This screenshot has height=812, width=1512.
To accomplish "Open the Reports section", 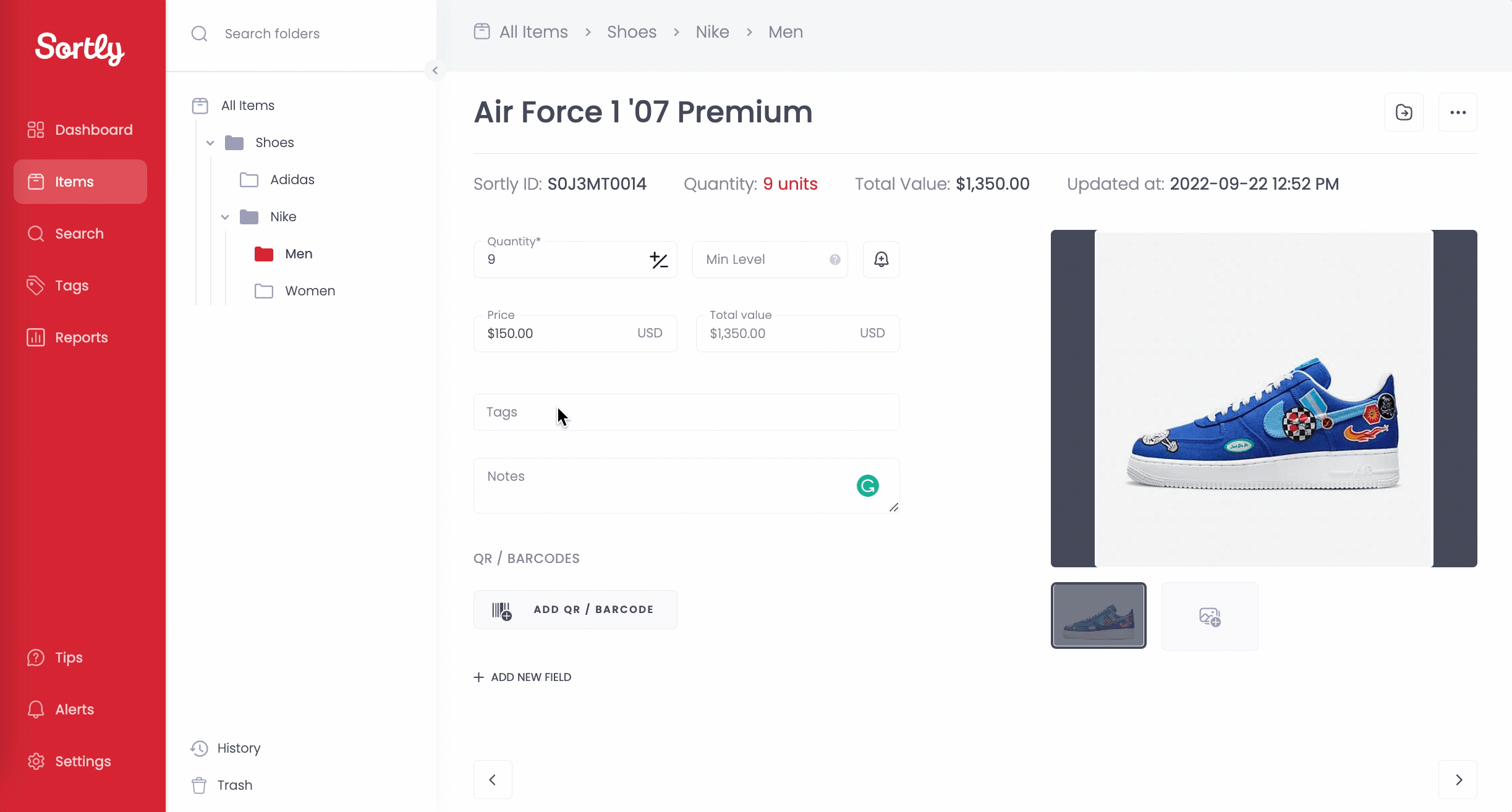I will (80, 337).
